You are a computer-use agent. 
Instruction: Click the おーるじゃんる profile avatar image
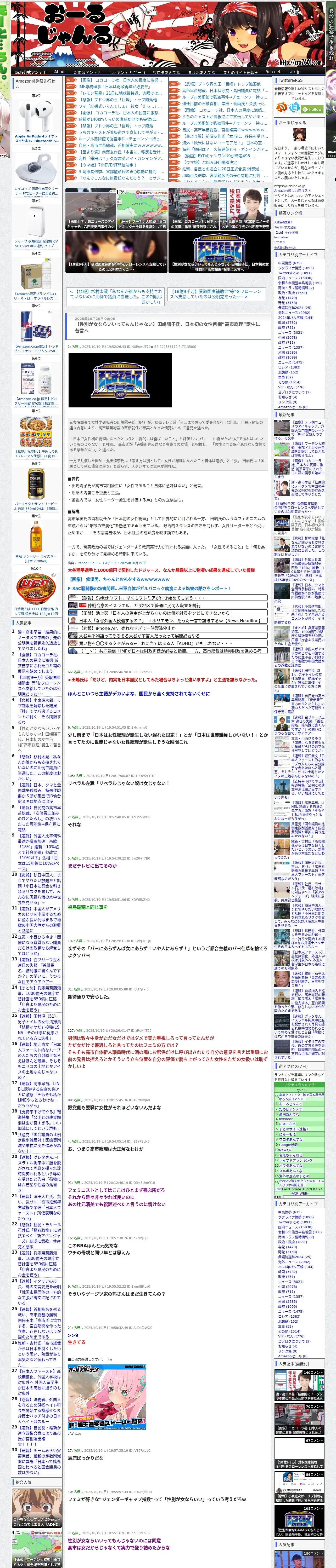click(x=299, y=136)
